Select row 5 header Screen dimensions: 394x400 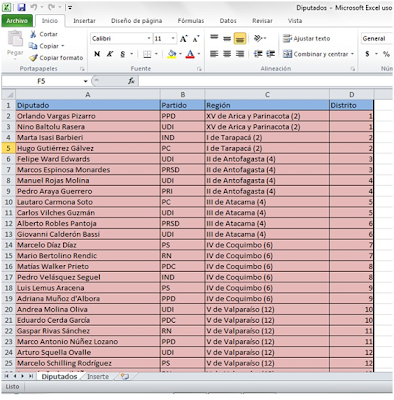coord(8,148)
